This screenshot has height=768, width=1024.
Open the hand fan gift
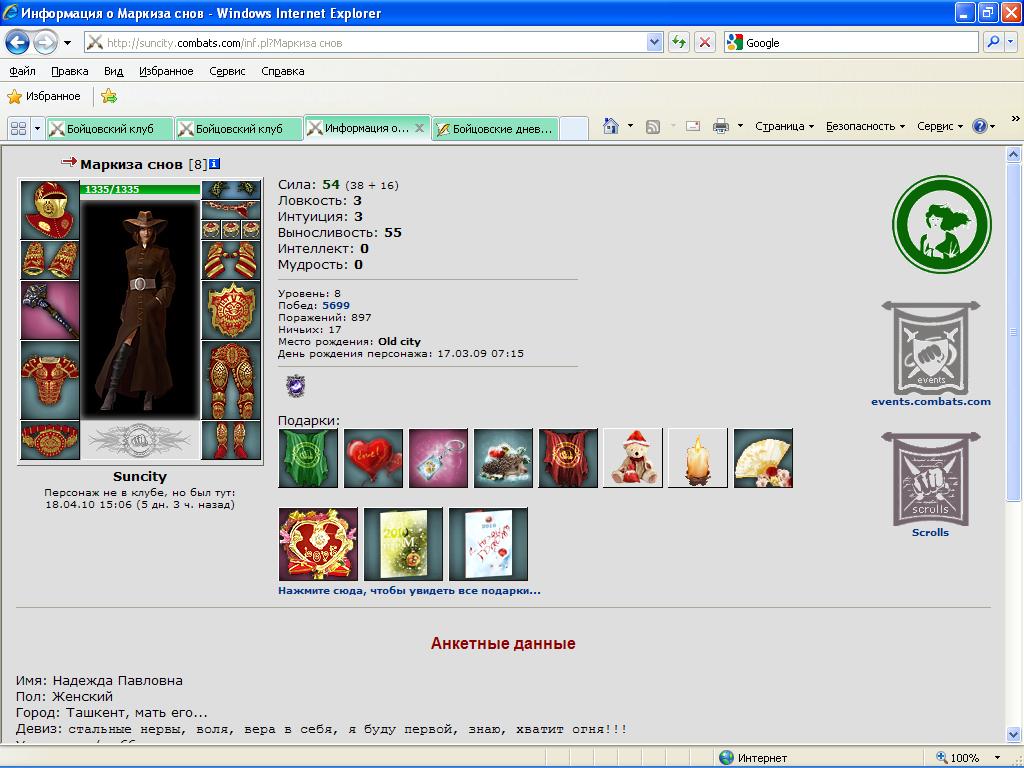pyautogui.click(x=763, y=458)
